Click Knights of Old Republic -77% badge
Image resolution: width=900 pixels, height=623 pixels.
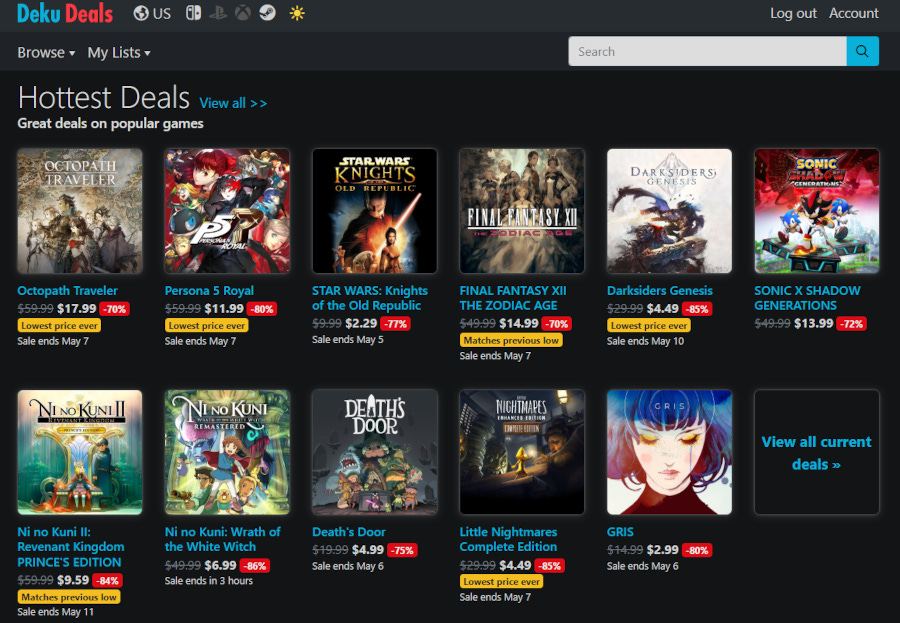pyautogui.click(x=395, y=324)
